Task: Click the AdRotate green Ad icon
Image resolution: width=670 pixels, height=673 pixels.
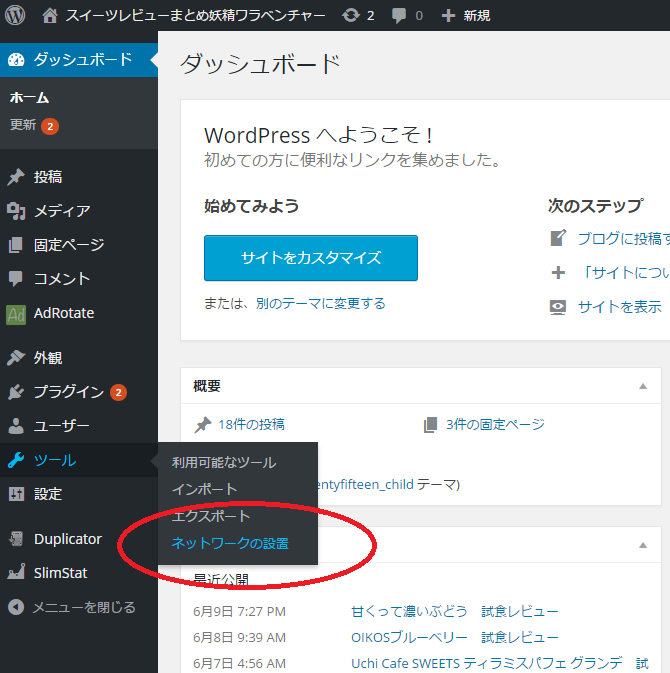Action: [16, 314]
